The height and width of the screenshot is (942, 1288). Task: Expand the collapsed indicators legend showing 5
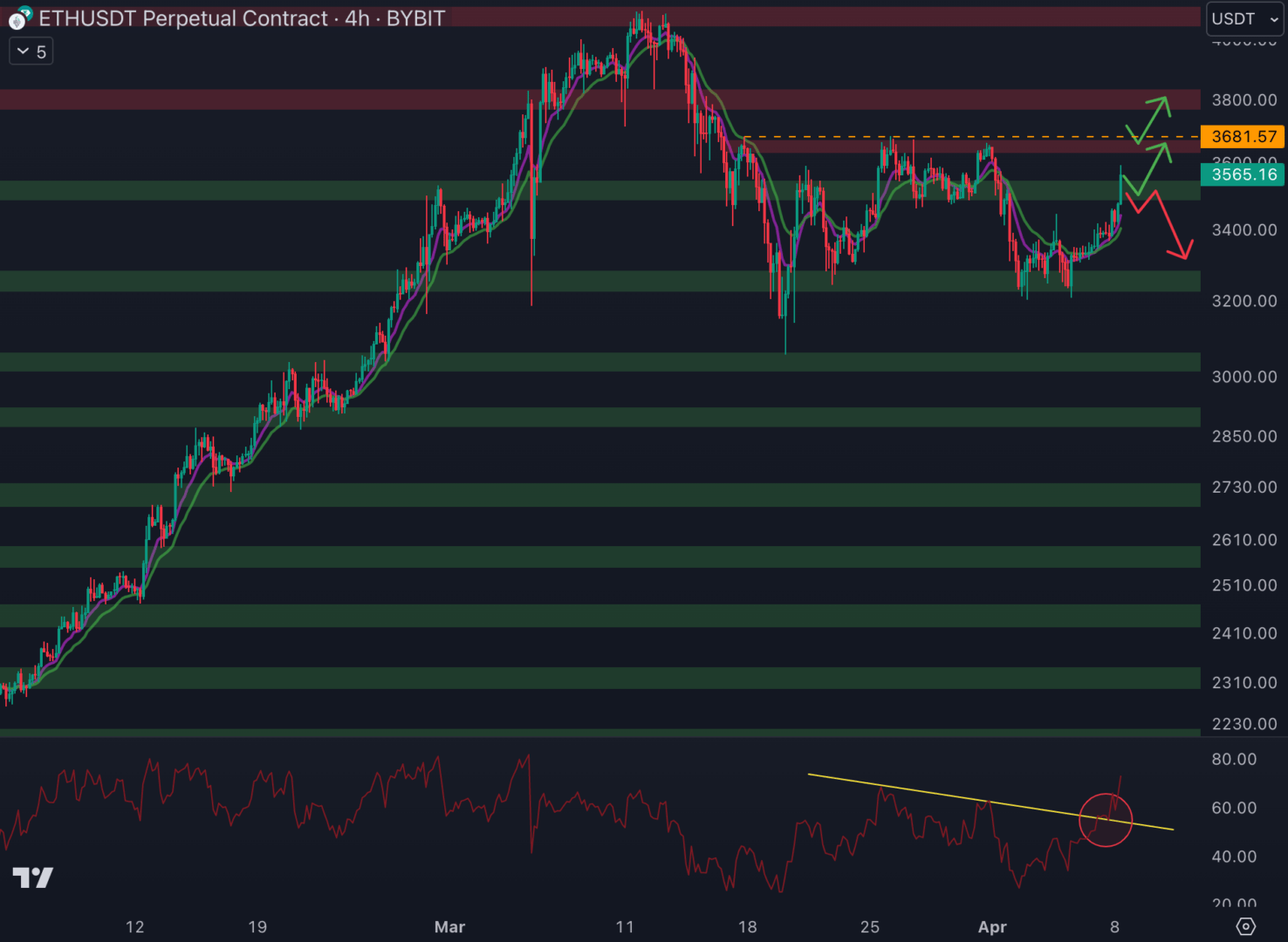coord(31,51)
